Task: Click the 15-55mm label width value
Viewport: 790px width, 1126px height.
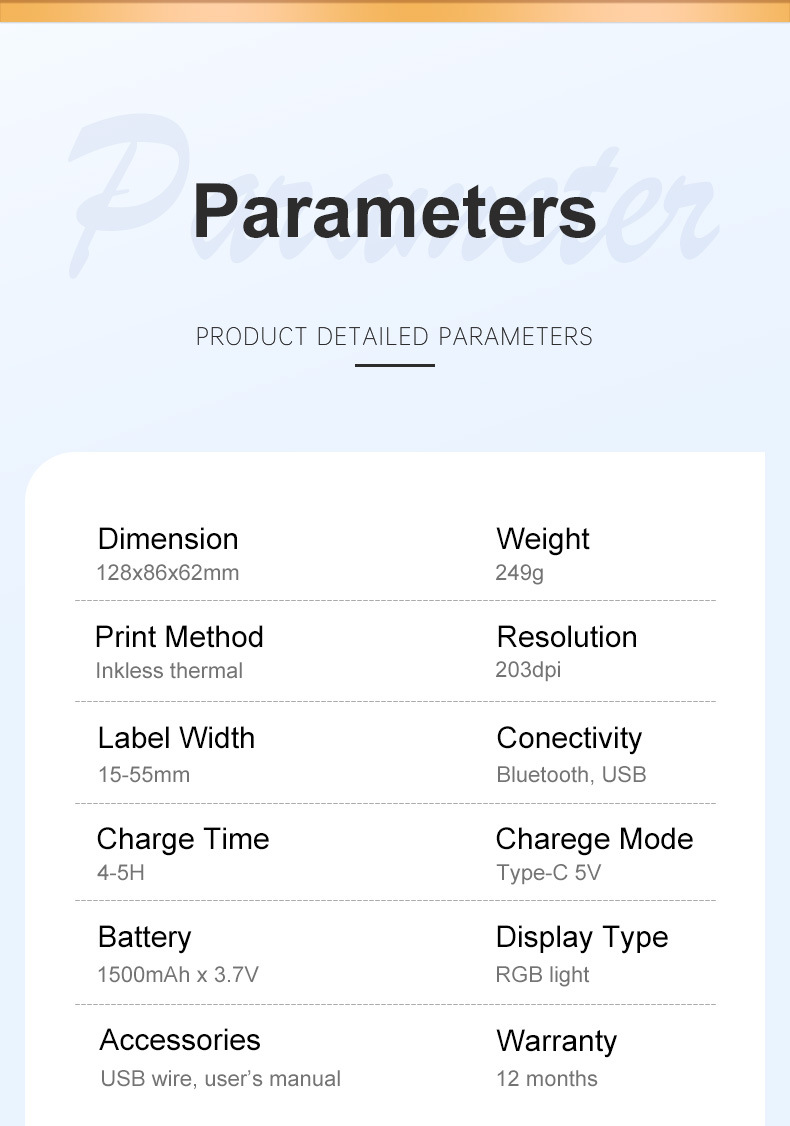Action: tap(143, 775)
